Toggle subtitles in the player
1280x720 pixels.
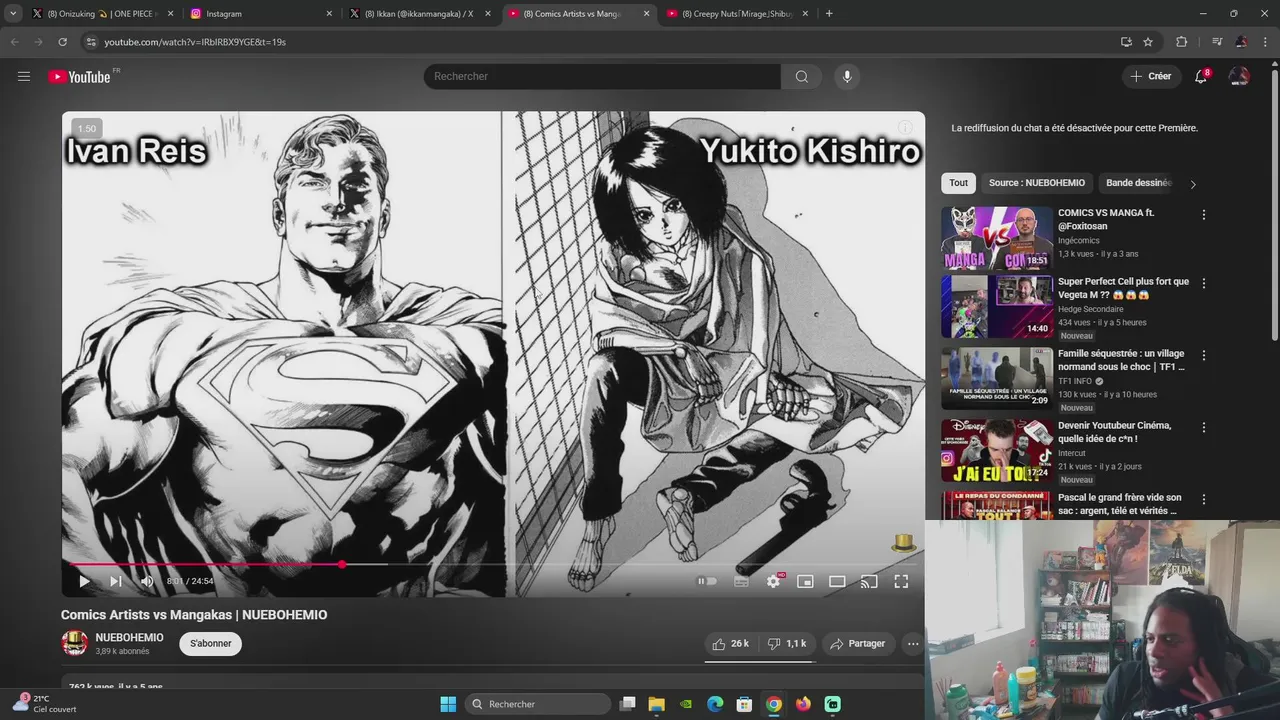(x=741, y=581)
